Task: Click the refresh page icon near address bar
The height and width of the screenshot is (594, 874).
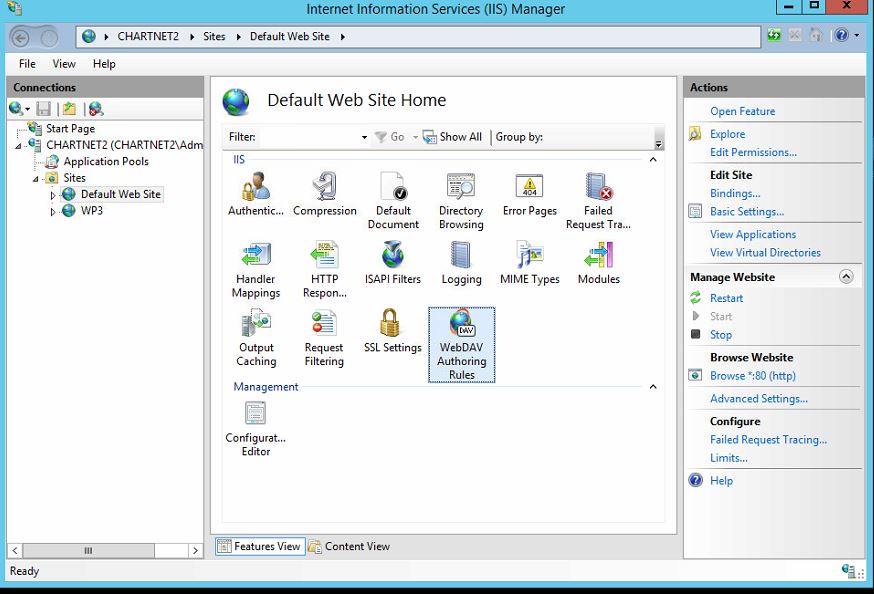Action: 774,35
